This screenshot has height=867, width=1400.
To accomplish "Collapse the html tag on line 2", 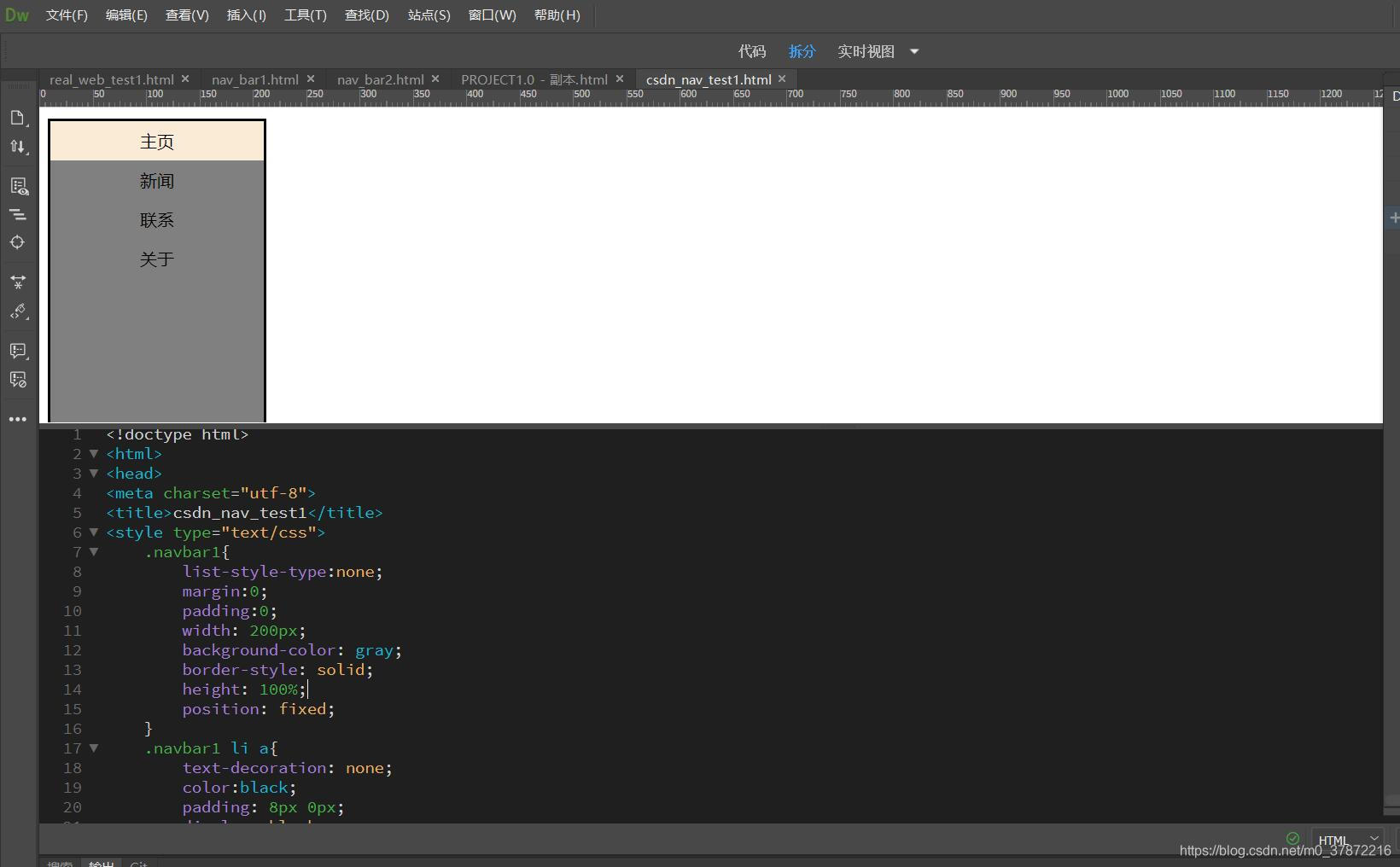I will click(x=94, y=454).
